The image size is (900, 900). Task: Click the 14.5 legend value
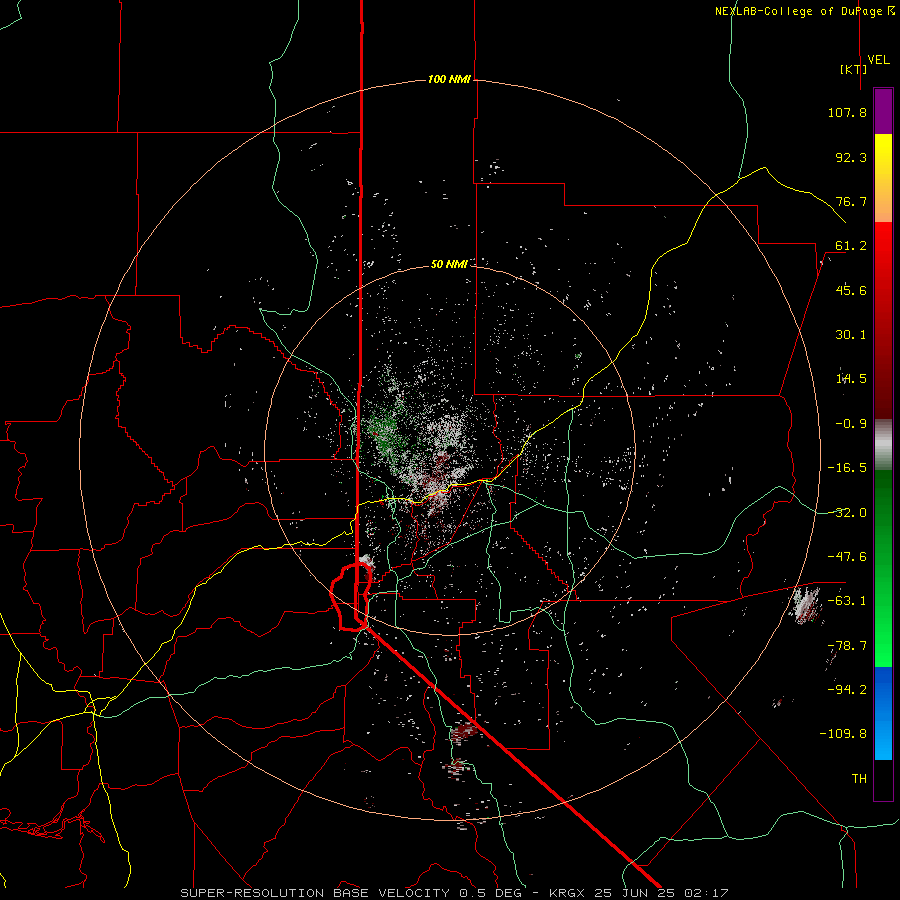click(x=851, y=379)
